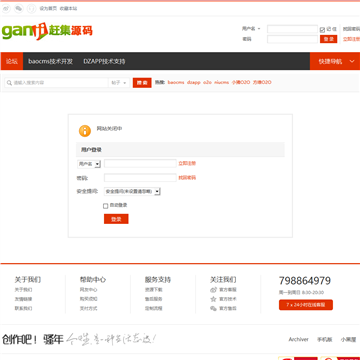
Task: Click the 购买须知 footer link
Action: 89,299
